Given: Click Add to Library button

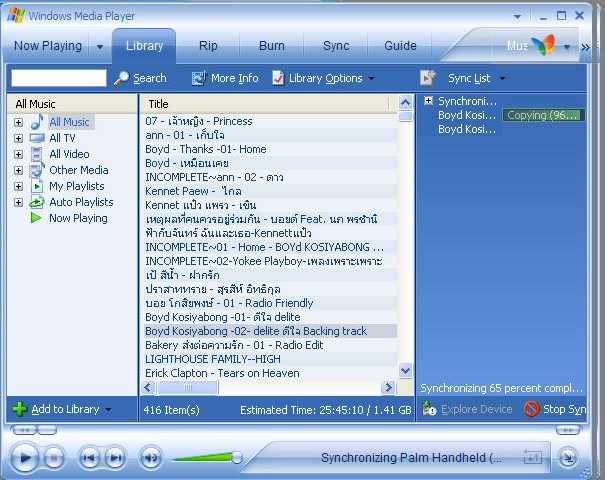Looking at the screenshot, I should click(x=61, y=409).
